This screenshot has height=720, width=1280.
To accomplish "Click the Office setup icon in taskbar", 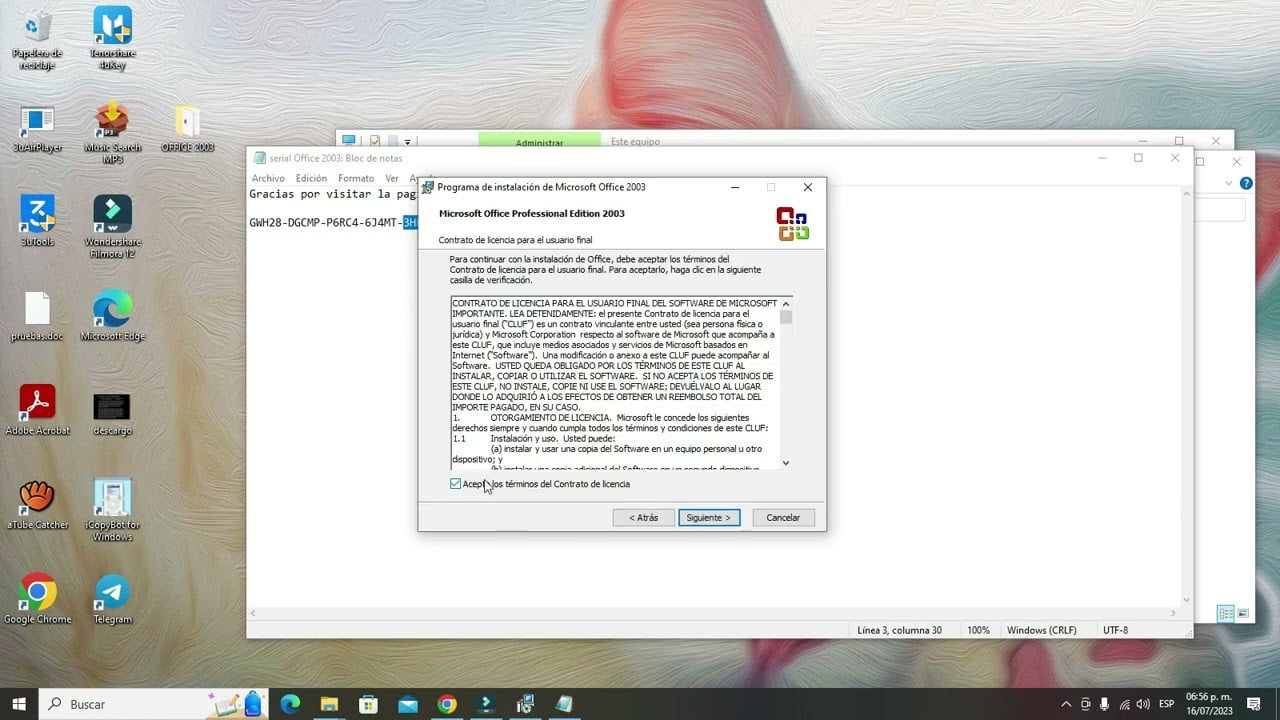I will click(x=524, y=704).
